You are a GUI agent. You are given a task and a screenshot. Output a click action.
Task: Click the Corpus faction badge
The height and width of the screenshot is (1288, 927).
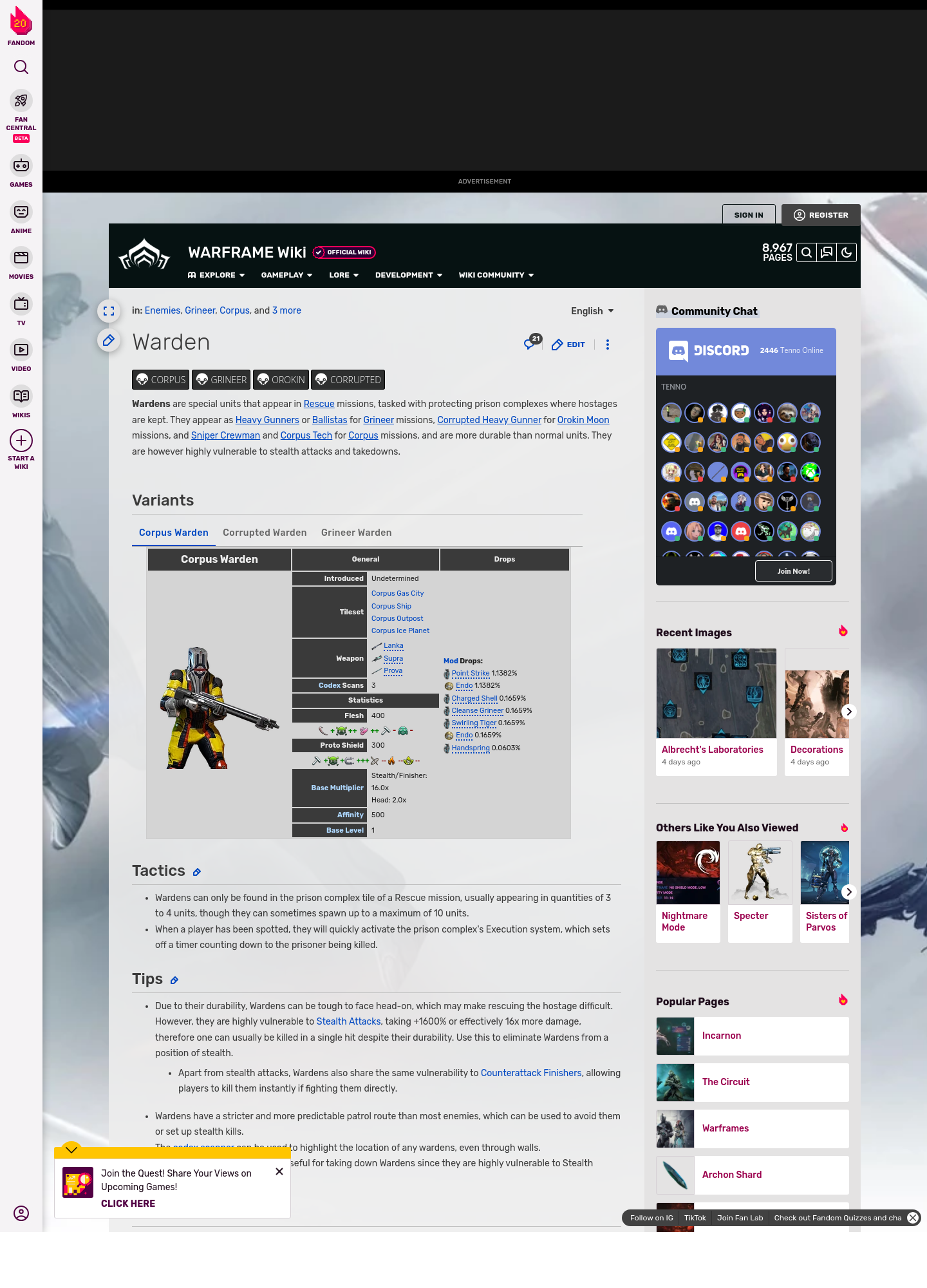(161, 380)
